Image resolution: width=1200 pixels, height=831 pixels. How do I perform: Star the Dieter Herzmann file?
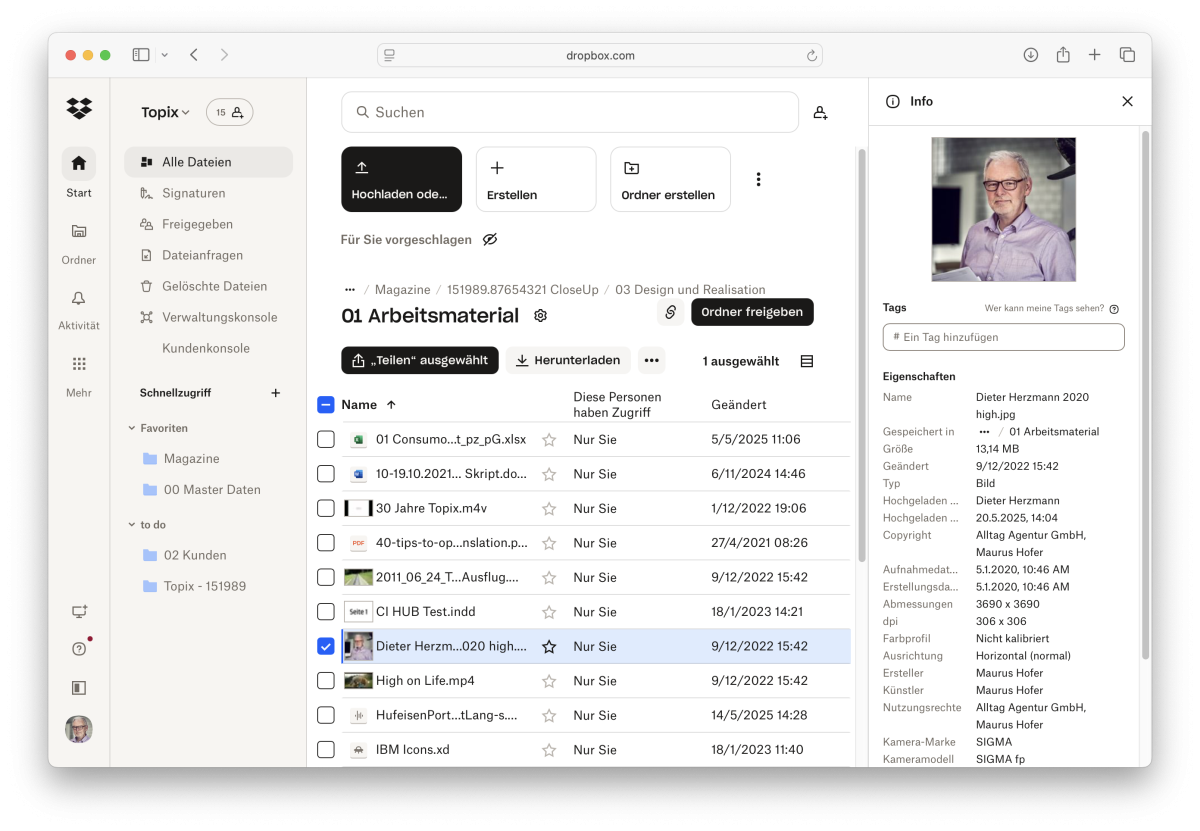pos(549,647)
